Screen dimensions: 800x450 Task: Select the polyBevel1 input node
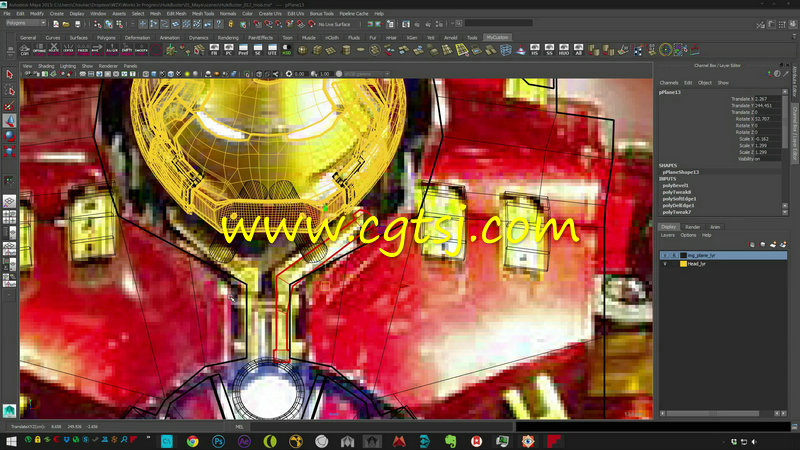tap(676, 186)
